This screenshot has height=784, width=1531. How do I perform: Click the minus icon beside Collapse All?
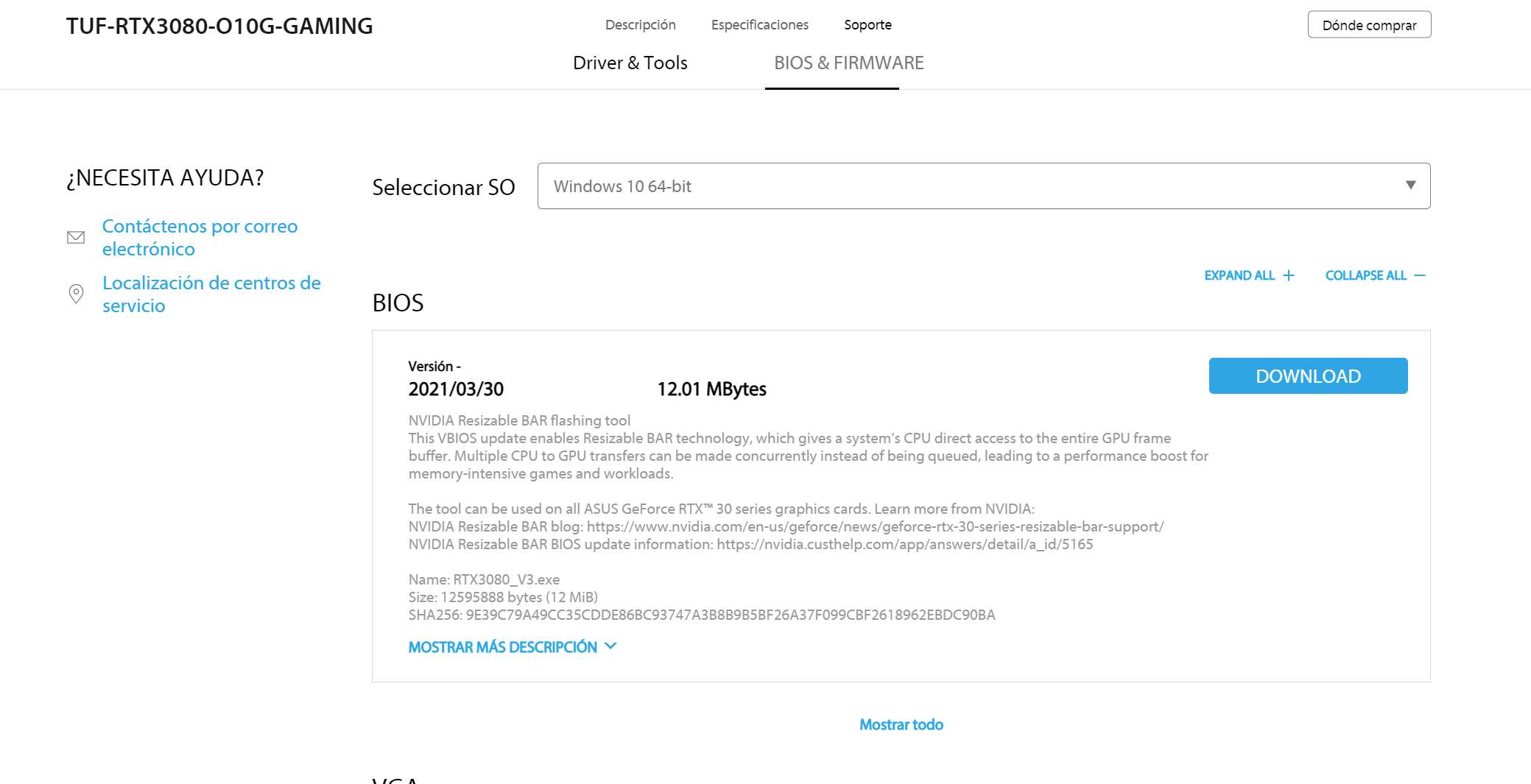[x=1420, y=275]
